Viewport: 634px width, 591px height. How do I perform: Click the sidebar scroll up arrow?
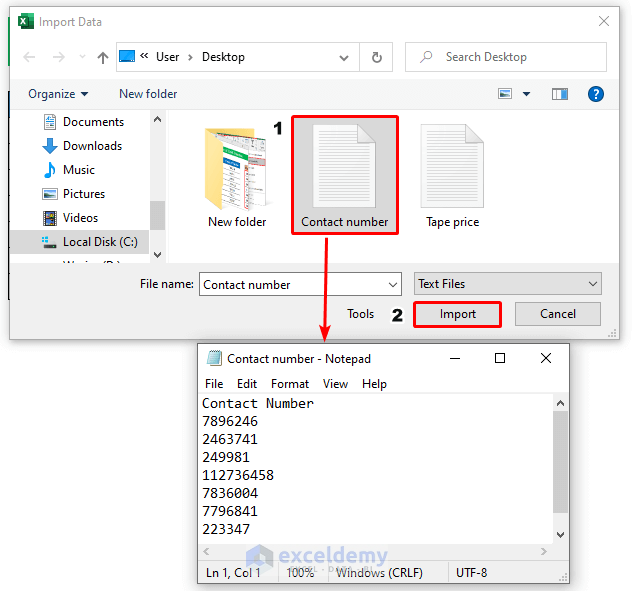[158, 119]
